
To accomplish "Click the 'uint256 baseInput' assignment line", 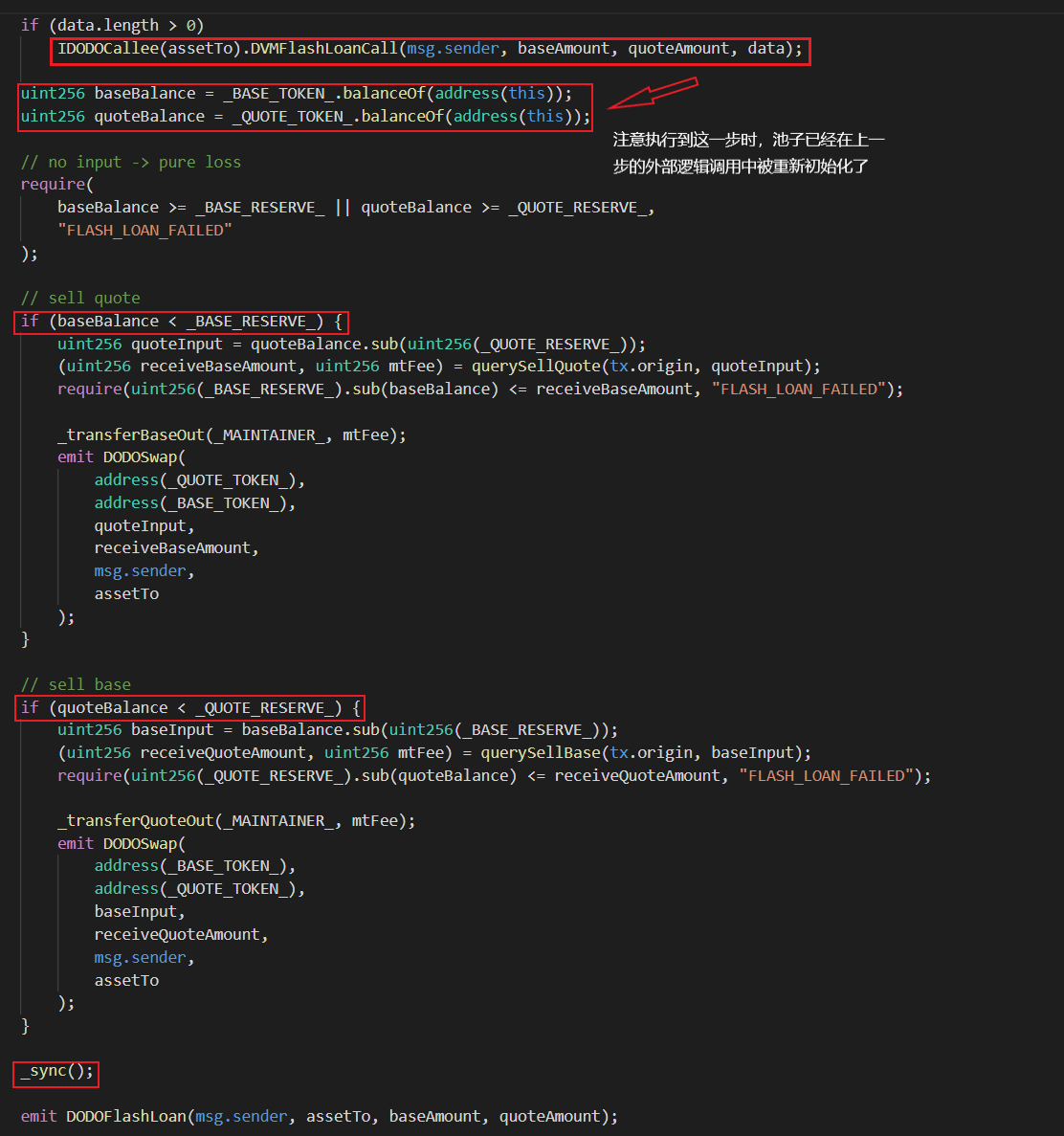I will pyautogui.click(x=338, y=730).
